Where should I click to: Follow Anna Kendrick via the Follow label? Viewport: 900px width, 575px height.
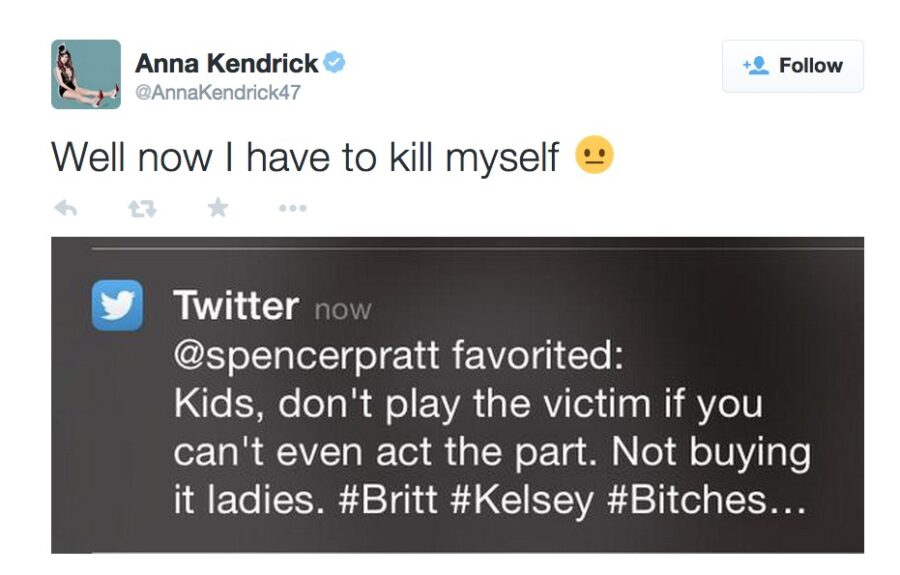810,66
